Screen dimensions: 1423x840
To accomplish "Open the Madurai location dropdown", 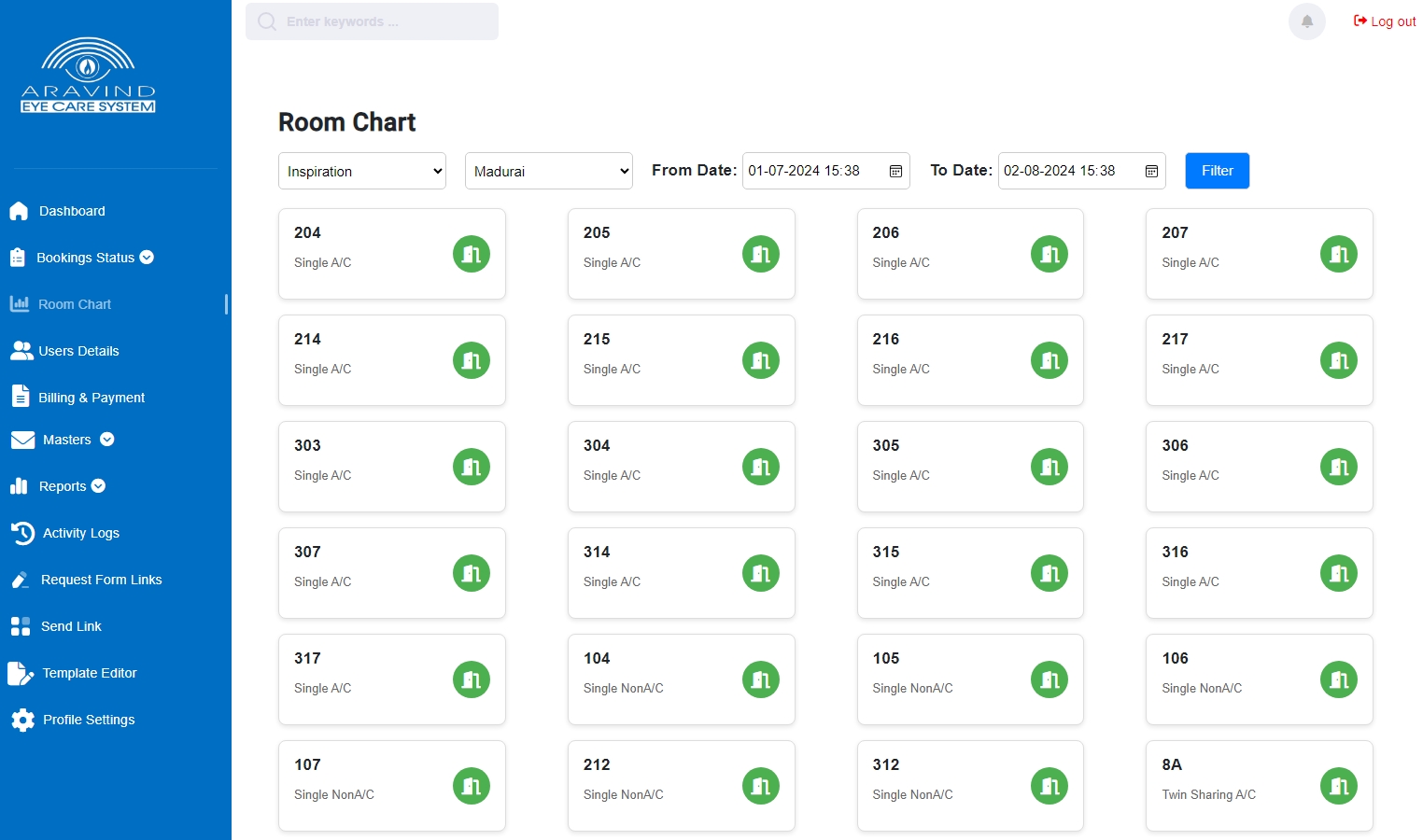I will click(x=548, y=171).
